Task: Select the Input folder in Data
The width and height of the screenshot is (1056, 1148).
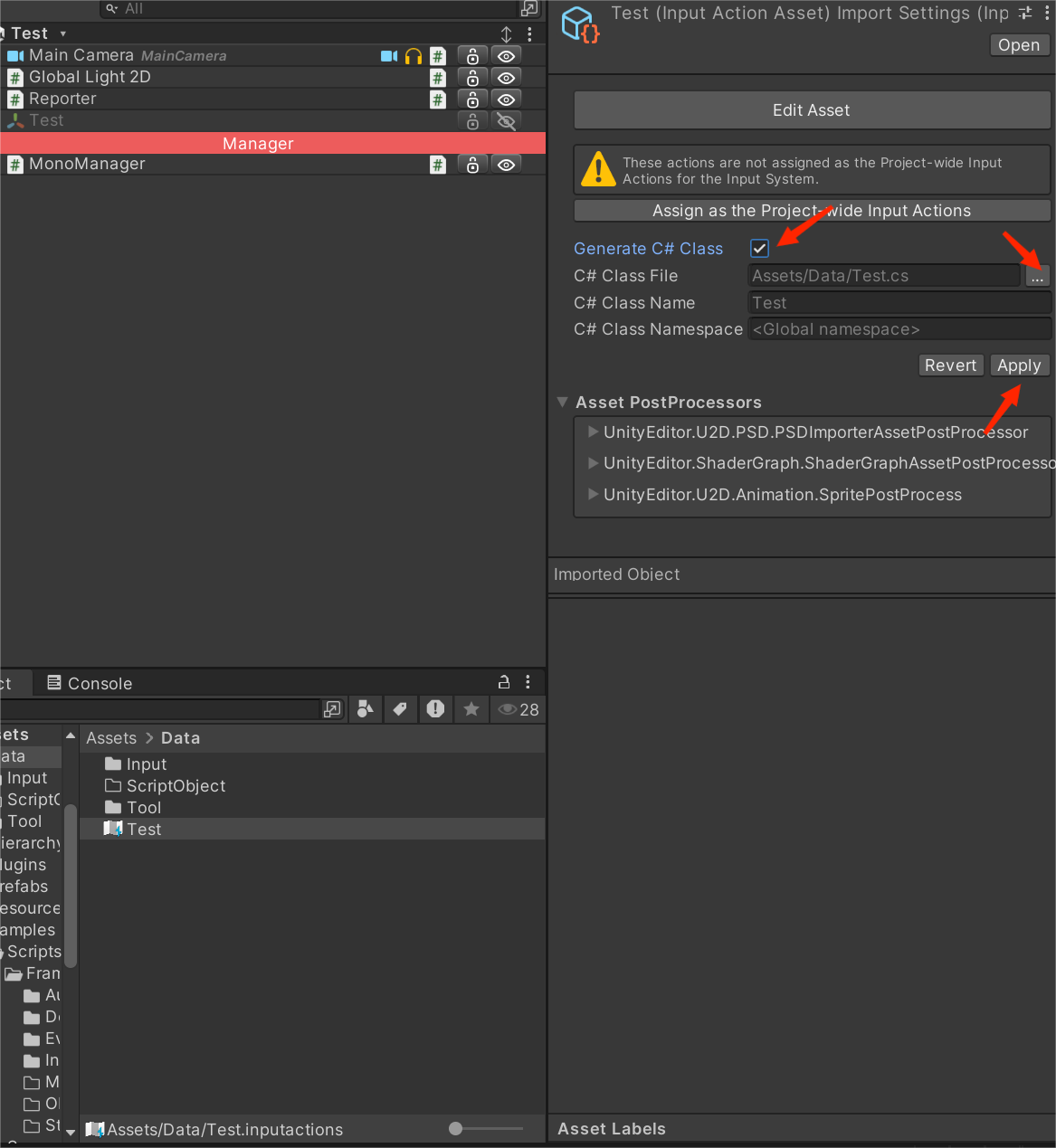Action: coord(312,764)
